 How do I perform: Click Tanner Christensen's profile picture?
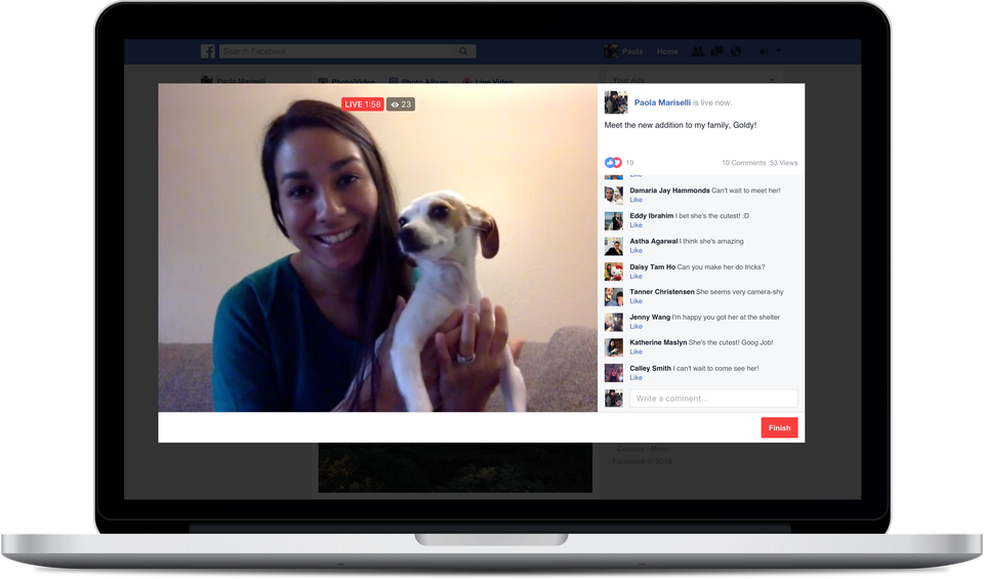[x=614, y=296]
